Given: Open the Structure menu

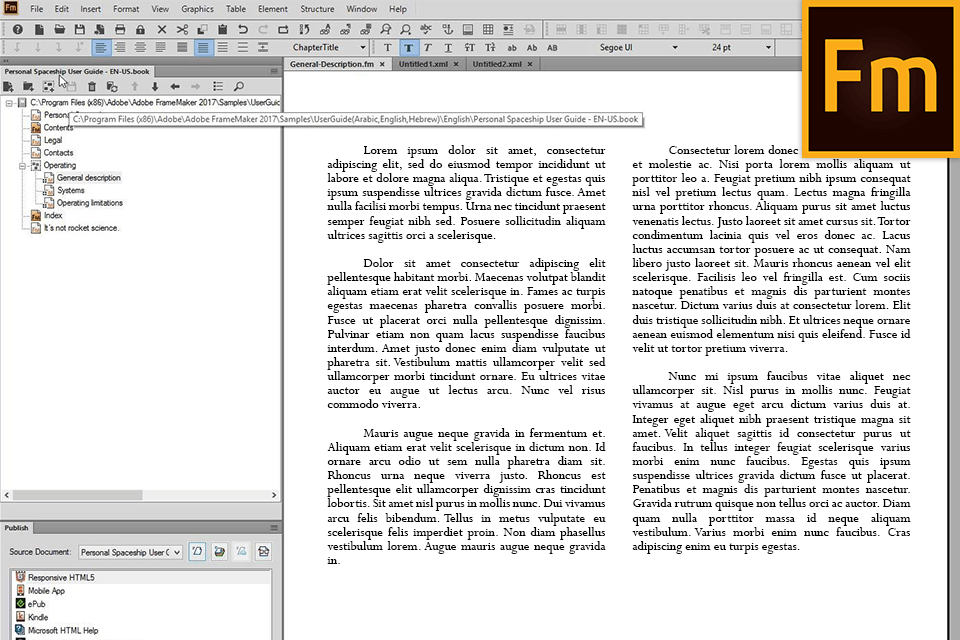Looking at the screenshot, I should [x=317, y=9].
